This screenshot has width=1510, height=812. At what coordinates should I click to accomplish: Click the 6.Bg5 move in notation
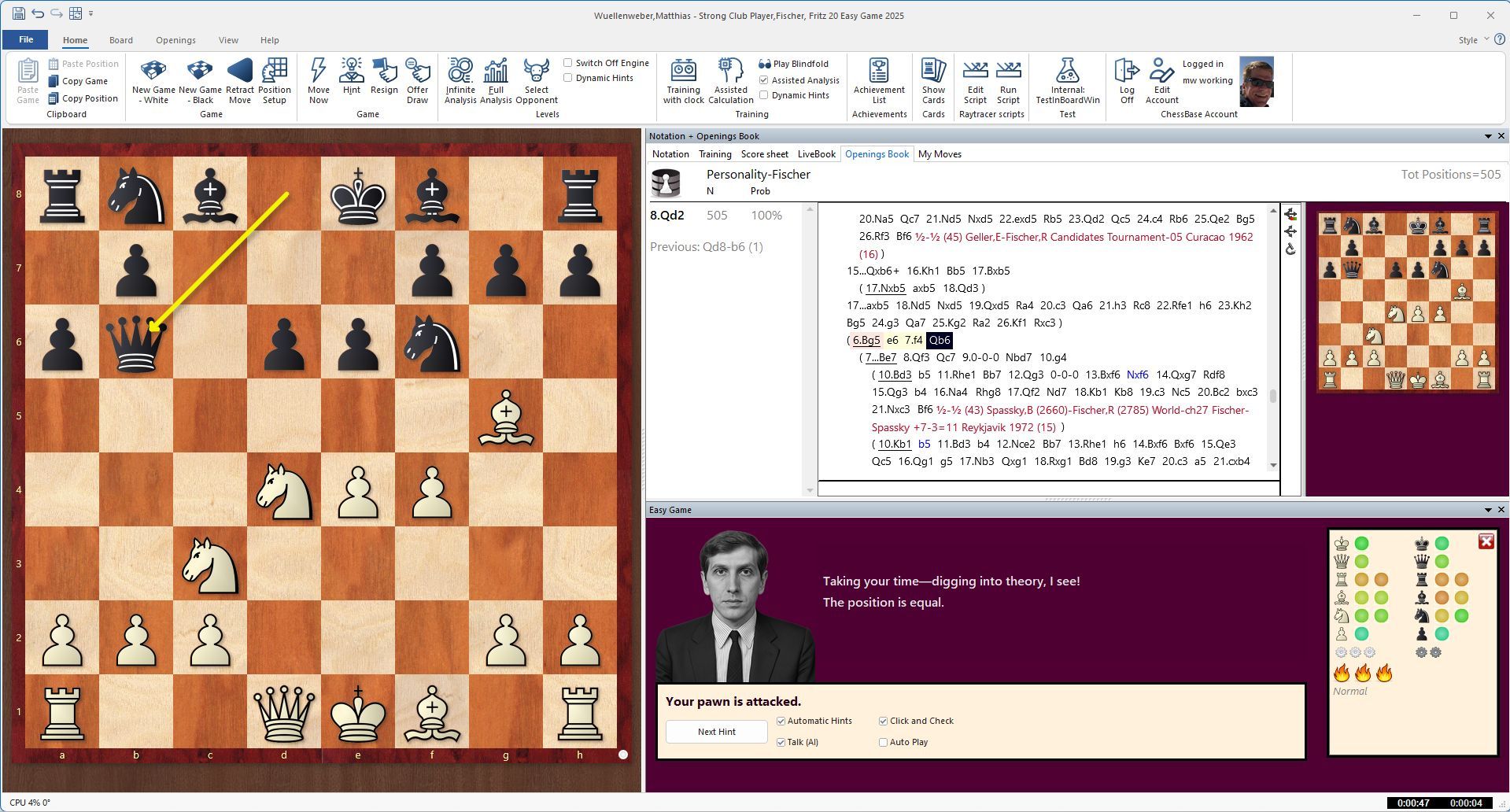(866, 340)
